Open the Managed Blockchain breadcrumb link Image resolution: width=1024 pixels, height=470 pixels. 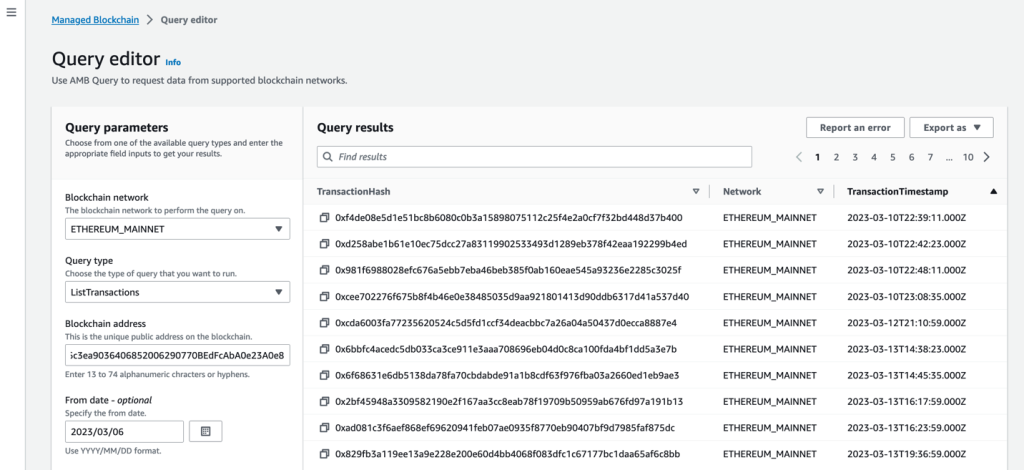click(95, 20)
